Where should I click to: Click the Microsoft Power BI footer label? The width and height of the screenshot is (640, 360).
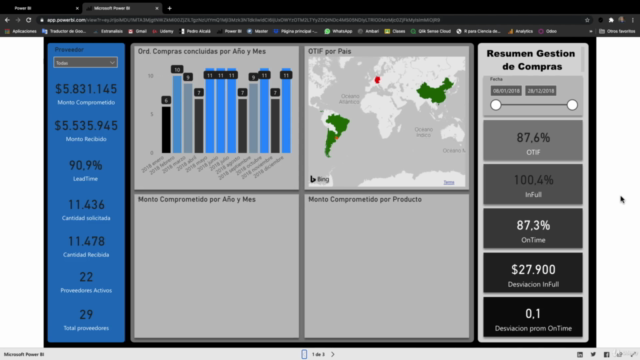pyautogui.click(x=24, y=354)
